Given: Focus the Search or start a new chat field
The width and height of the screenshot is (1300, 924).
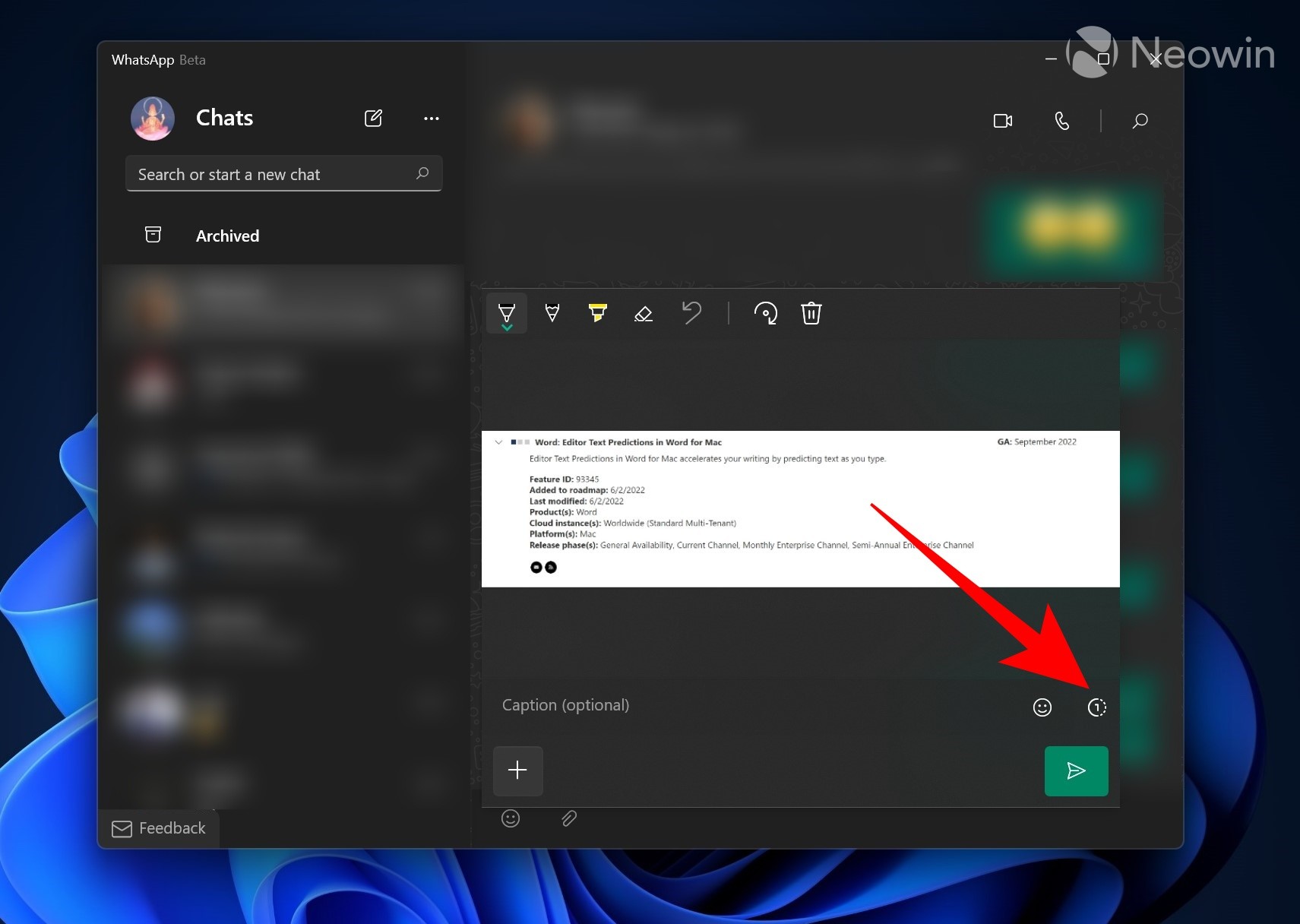Looking at the screenshot, I should click(x=283, y=174).
